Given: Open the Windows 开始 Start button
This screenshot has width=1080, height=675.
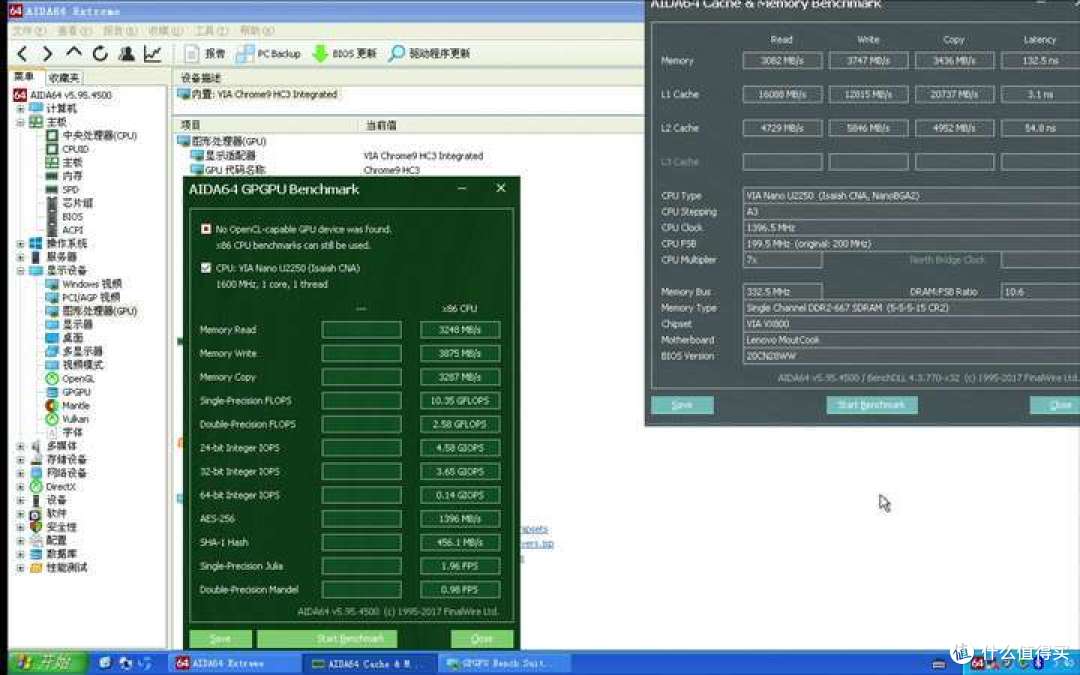Looking at the screenshot, I should tap(47, 663).
